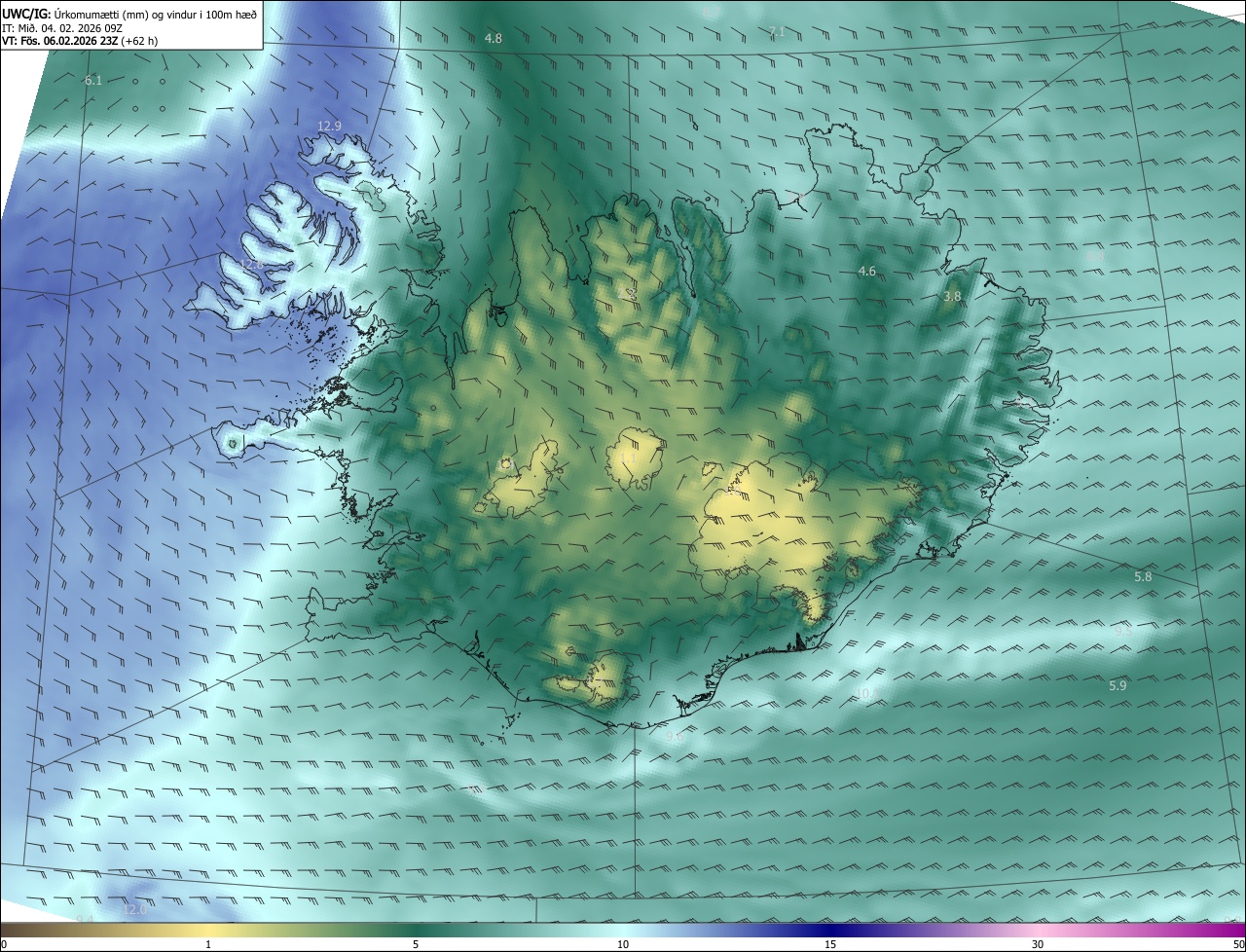Screen dimensions: 1246x952
Task: Click the 12.8 value over the Westfjords
Action: click(x=252, y=265)
